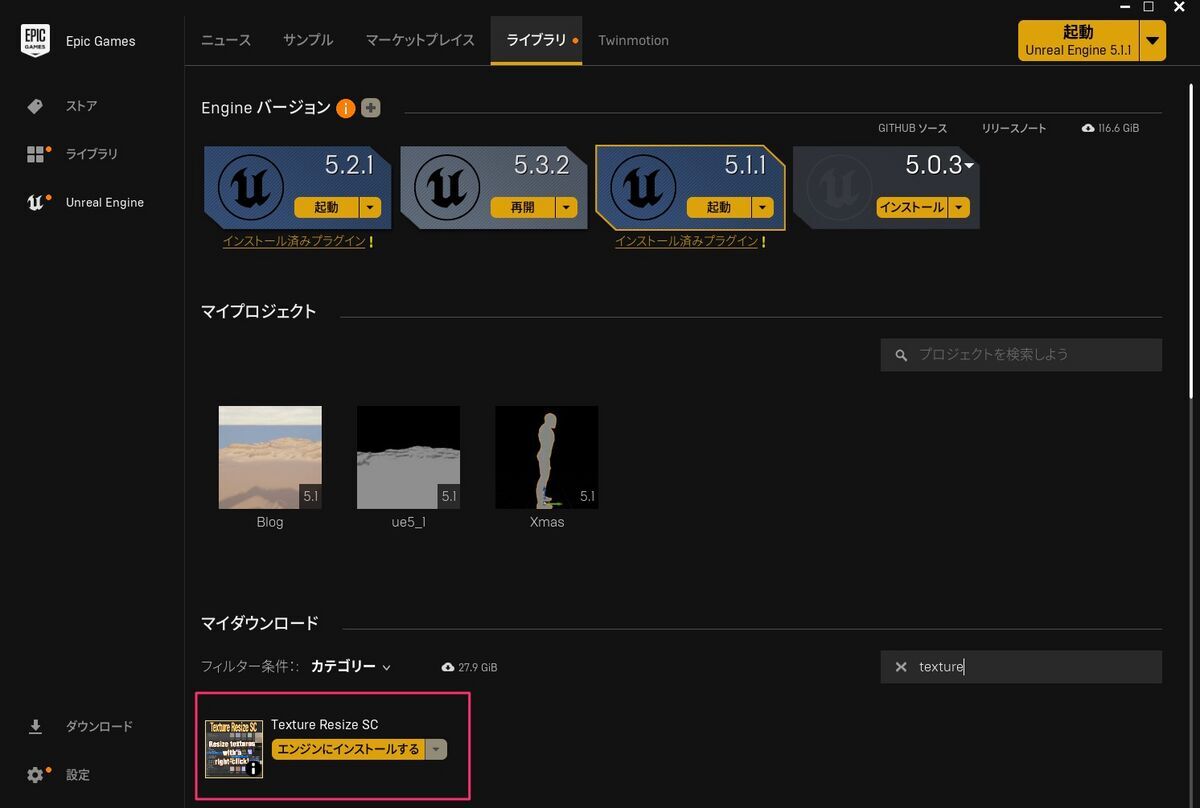Switch to the マーケットプレイス tab

coord(418,40)
